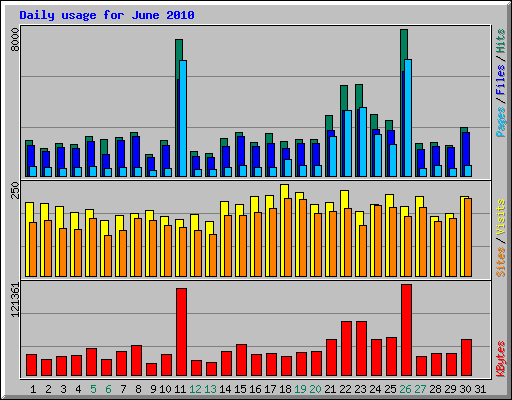
Task: Click the x-axis day label 6
Action: pyautogui.click(x=108, y=389)
